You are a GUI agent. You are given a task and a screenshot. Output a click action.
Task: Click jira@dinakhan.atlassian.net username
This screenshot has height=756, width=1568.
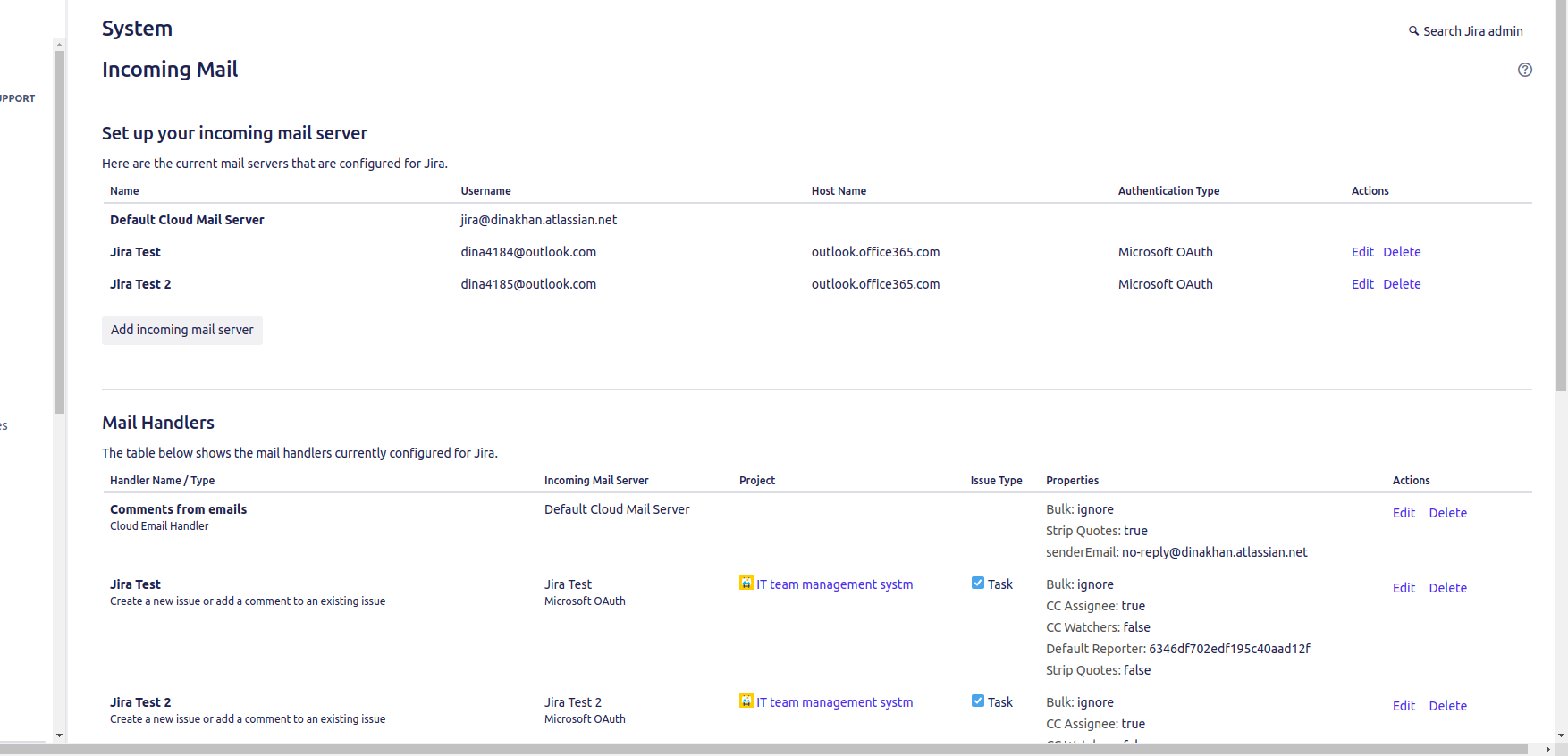(x=539, y=220)
